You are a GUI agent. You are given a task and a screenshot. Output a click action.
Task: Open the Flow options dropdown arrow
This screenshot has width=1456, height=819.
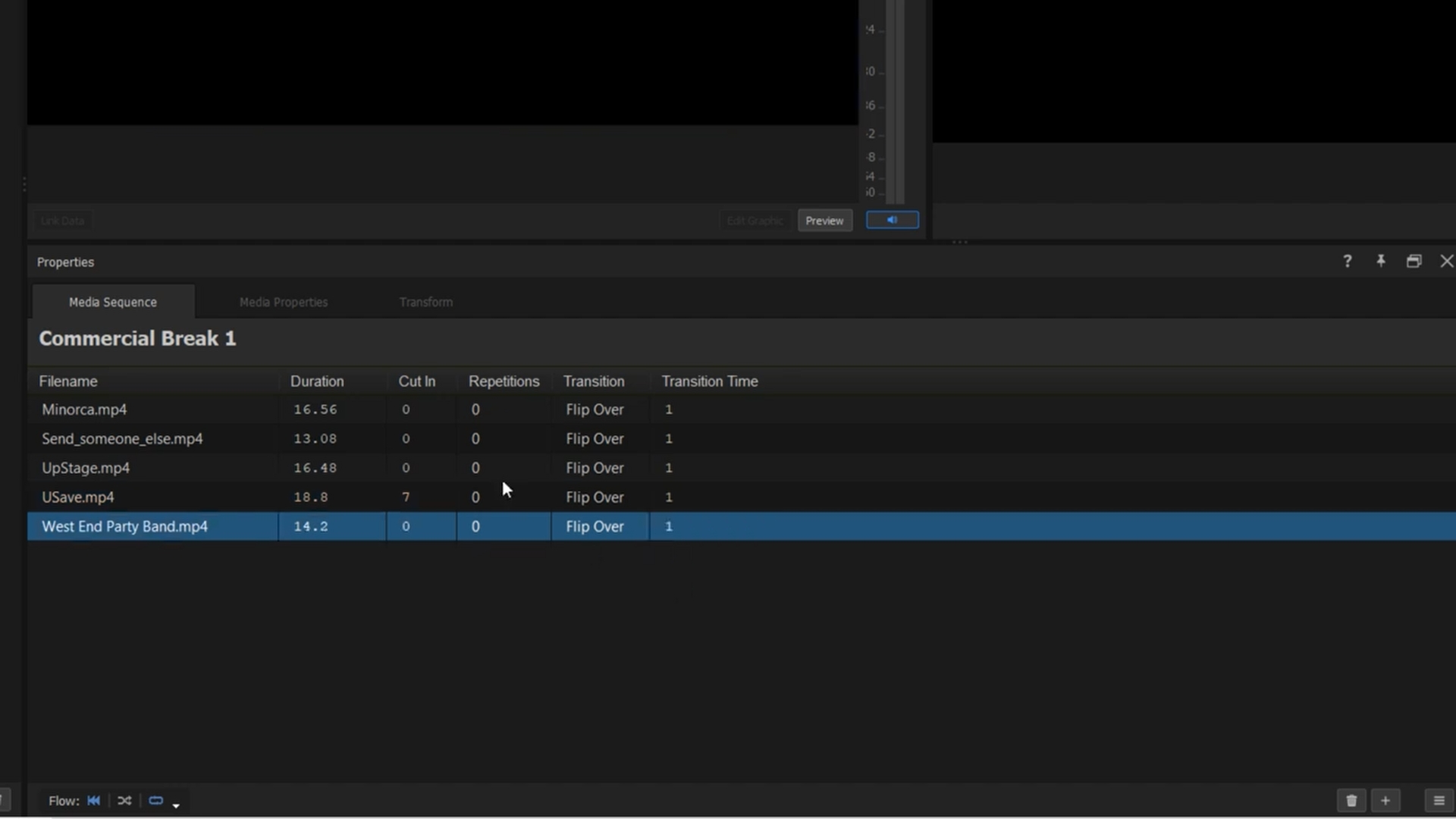click(x=176, y=805)
